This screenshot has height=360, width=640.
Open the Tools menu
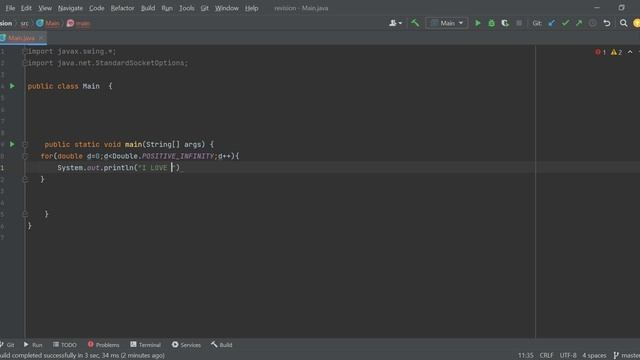(x=187, y=8)
